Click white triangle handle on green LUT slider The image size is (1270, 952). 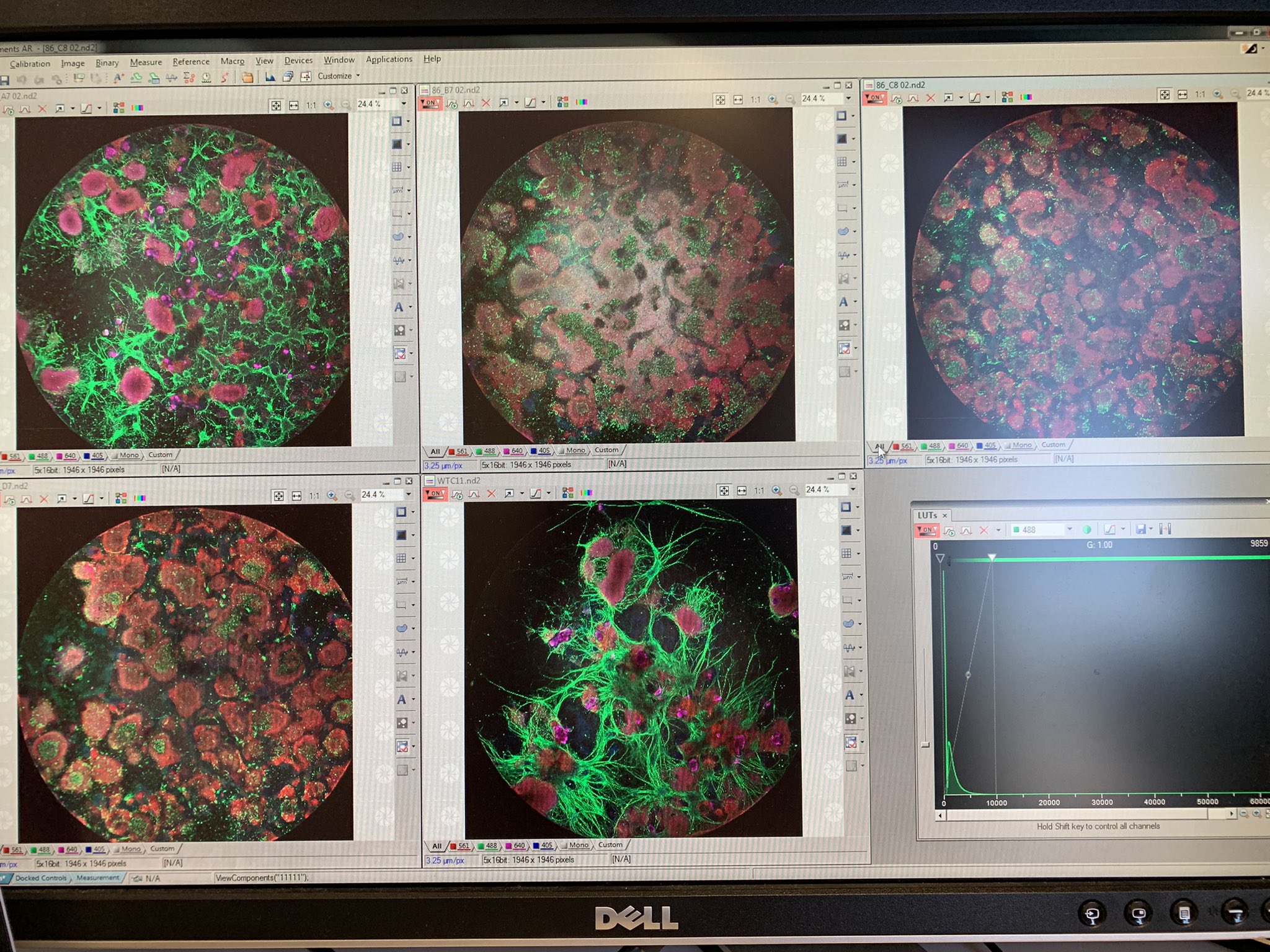coord(992,558)
